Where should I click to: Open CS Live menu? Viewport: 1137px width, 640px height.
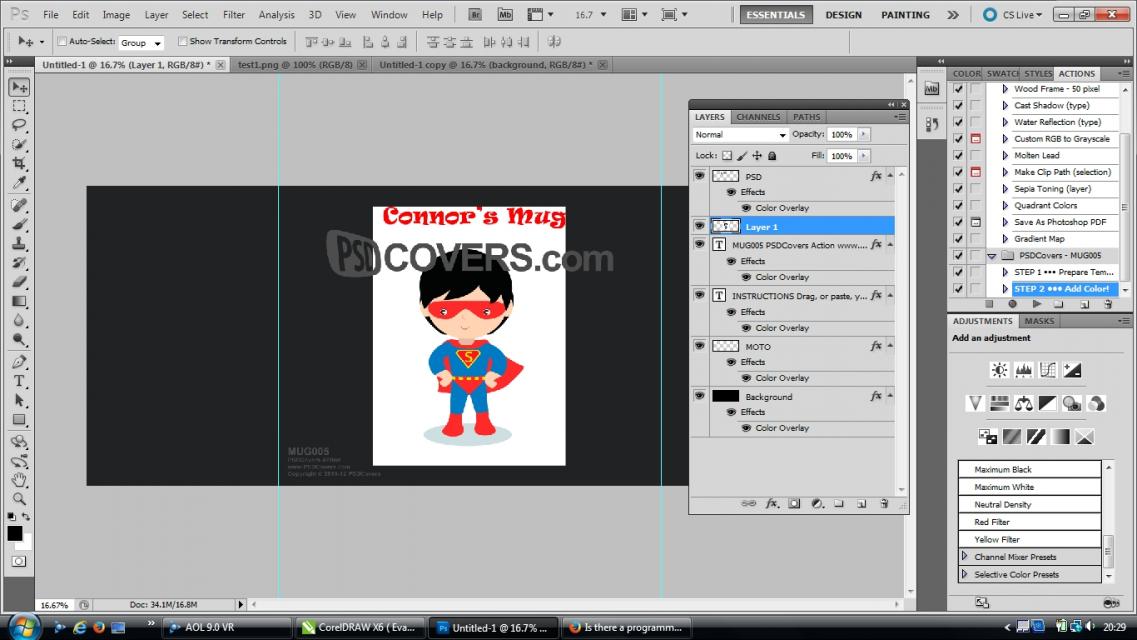point(1014,14)
